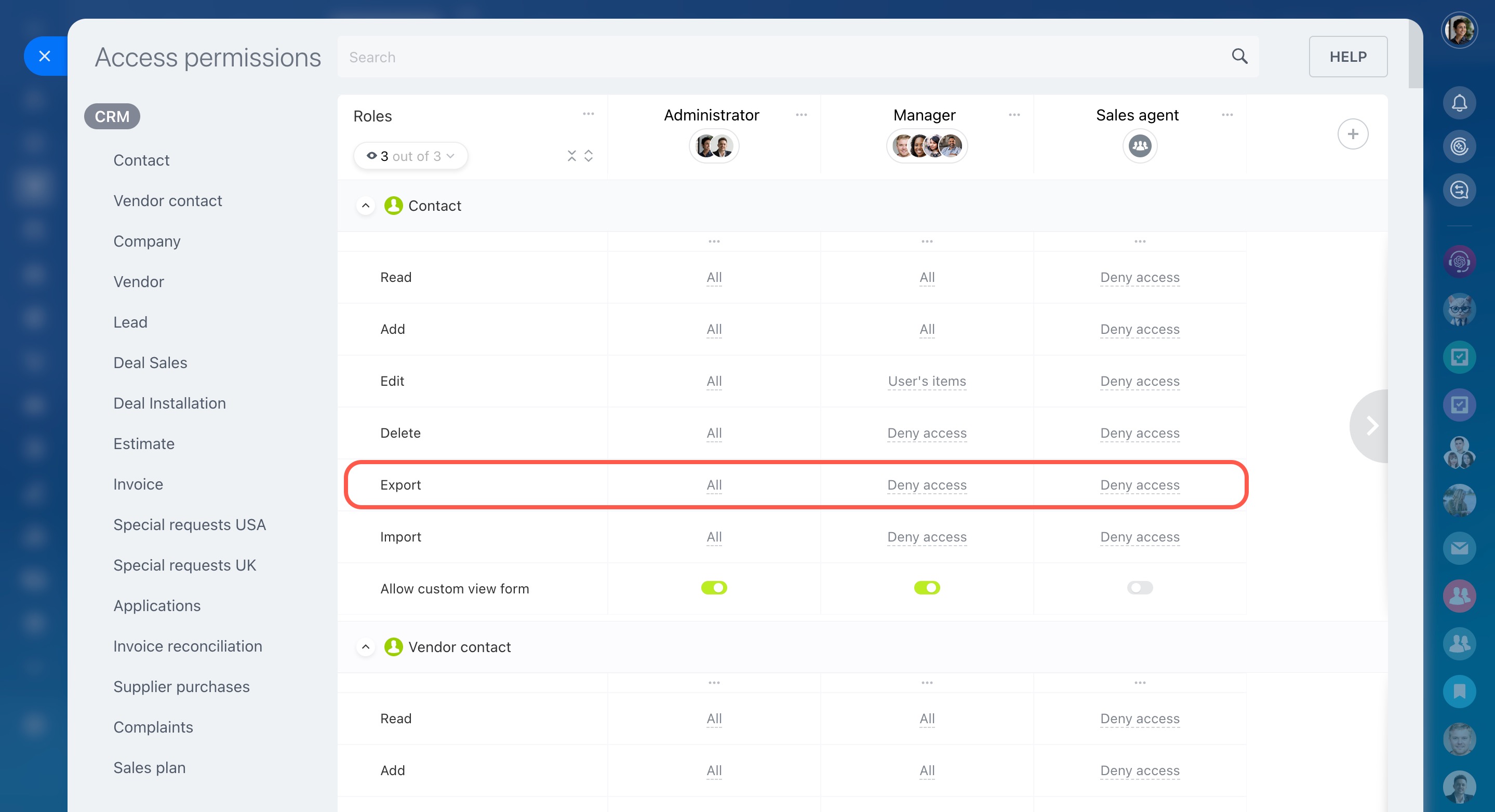Click the bookmark icon in right sidebar
The image size is (1495, 812).
1459,692
